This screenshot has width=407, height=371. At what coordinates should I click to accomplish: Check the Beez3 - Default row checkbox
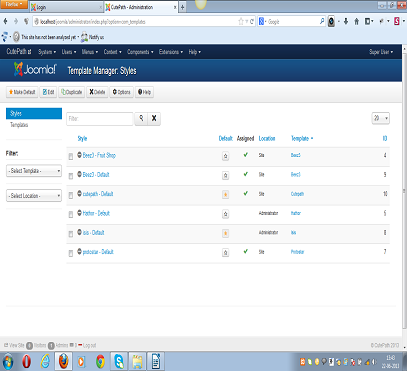[x=71, y=176]
